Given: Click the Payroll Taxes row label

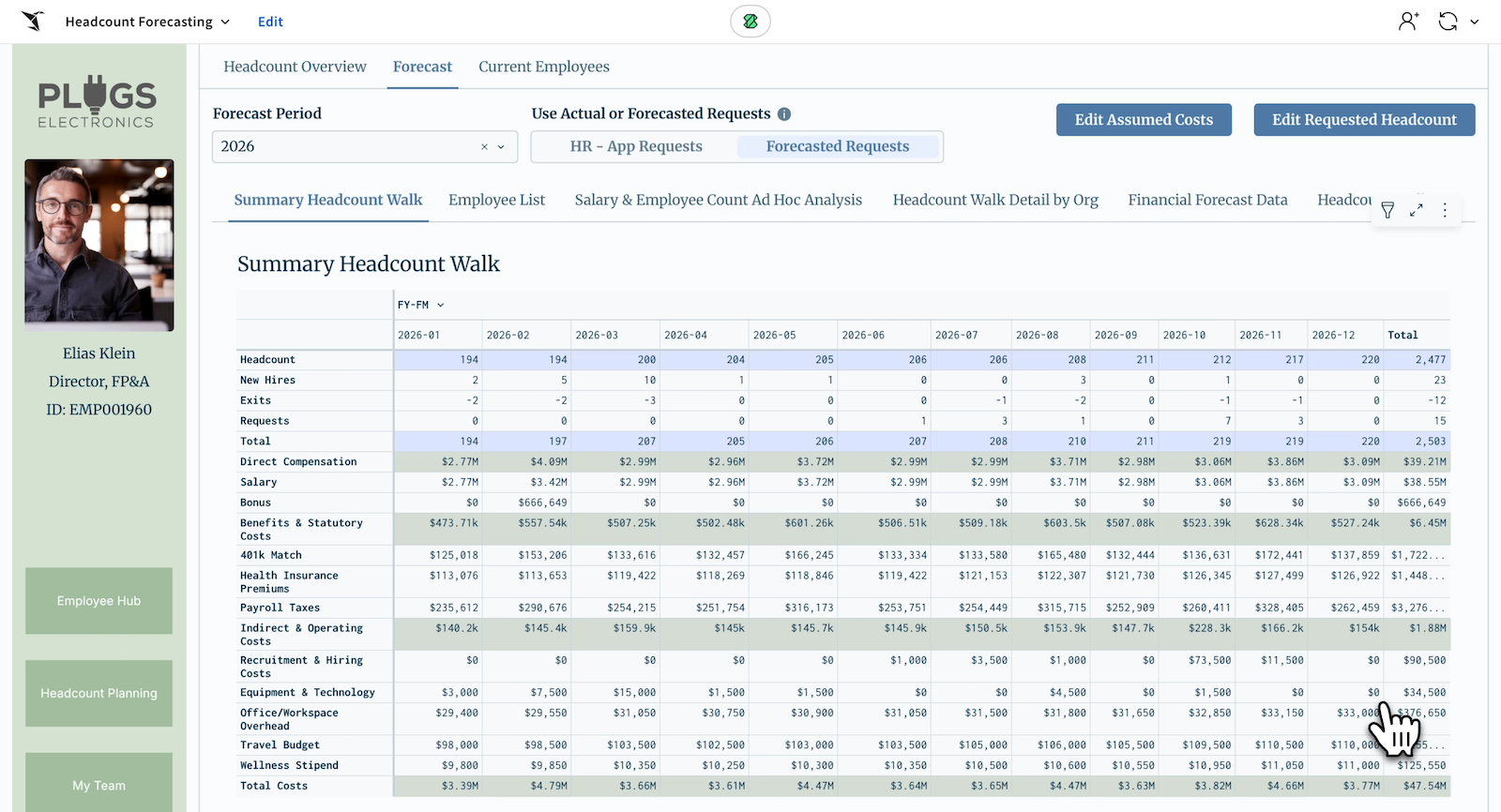Looking at the screenshot, I should click(280, 608).
